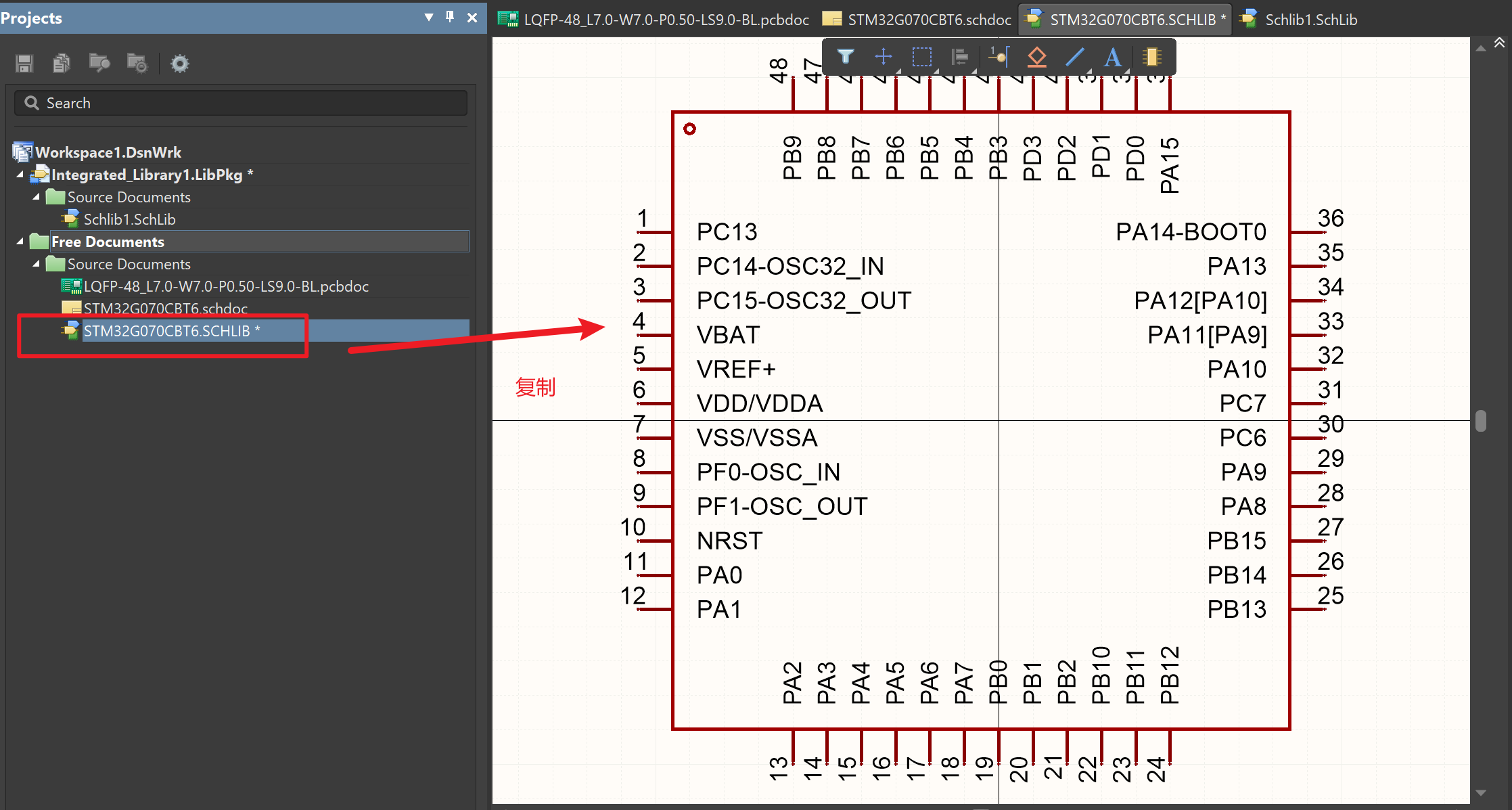Image resolution: width=1512 pixels, height=810 pixels.
Task: Choose the Move/crosshair tool in the active bar
Action: point(884,57)
